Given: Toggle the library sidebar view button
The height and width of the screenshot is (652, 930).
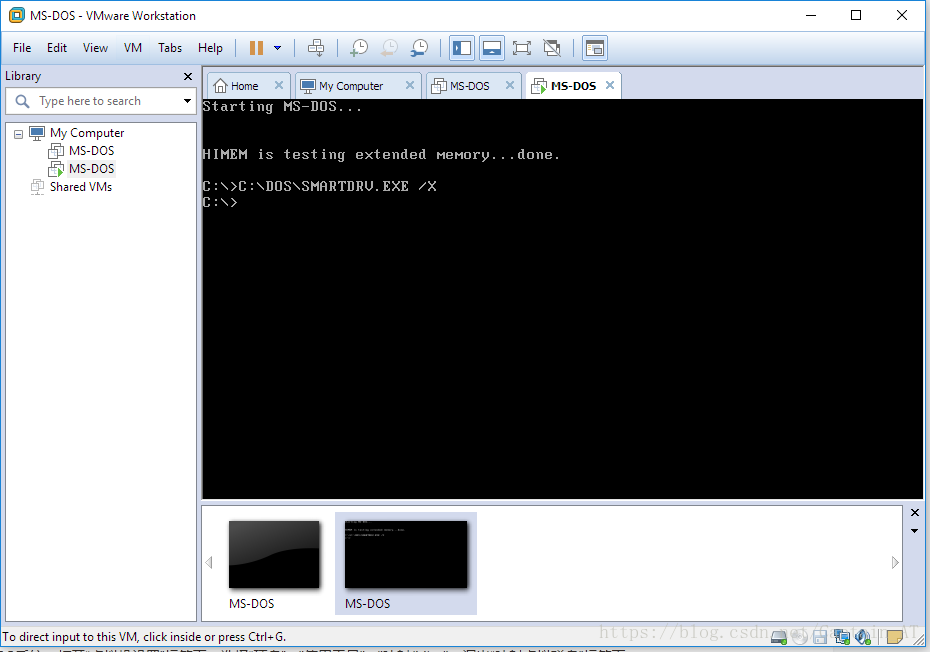Looking at the screenshot, I should (x=461, y=48).
